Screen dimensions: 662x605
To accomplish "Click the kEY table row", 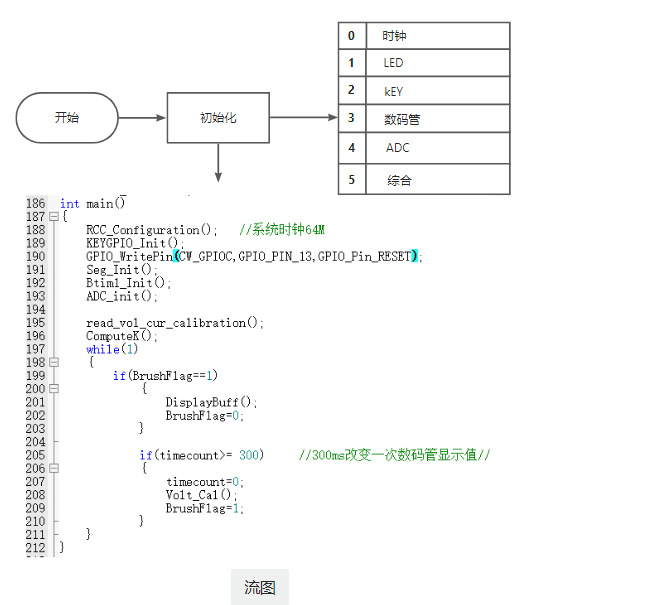I will [424, 90].
